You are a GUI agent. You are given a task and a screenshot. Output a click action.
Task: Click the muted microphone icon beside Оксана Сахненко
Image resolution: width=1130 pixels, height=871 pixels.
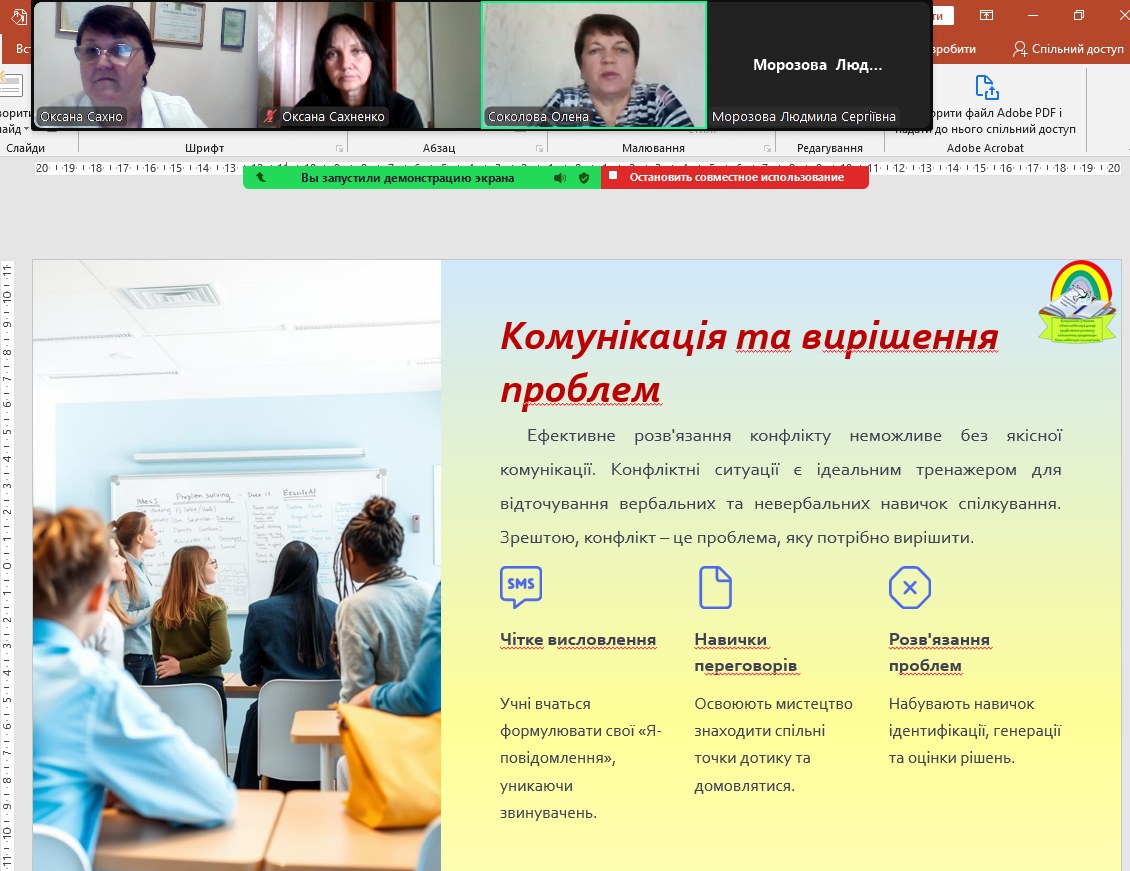(269, 117)
